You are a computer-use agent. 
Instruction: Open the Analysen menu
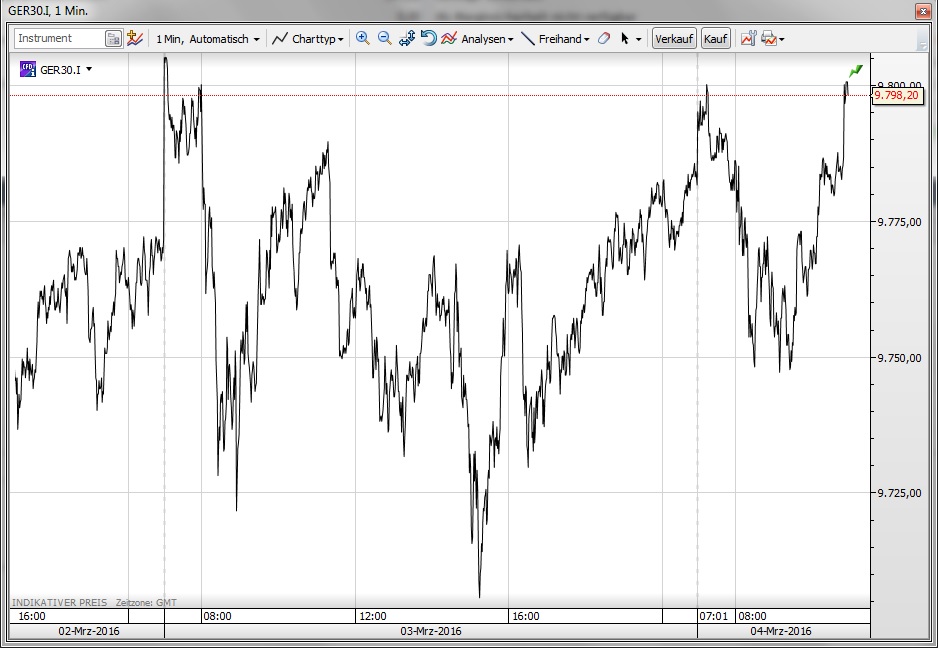tap(478, 39)
